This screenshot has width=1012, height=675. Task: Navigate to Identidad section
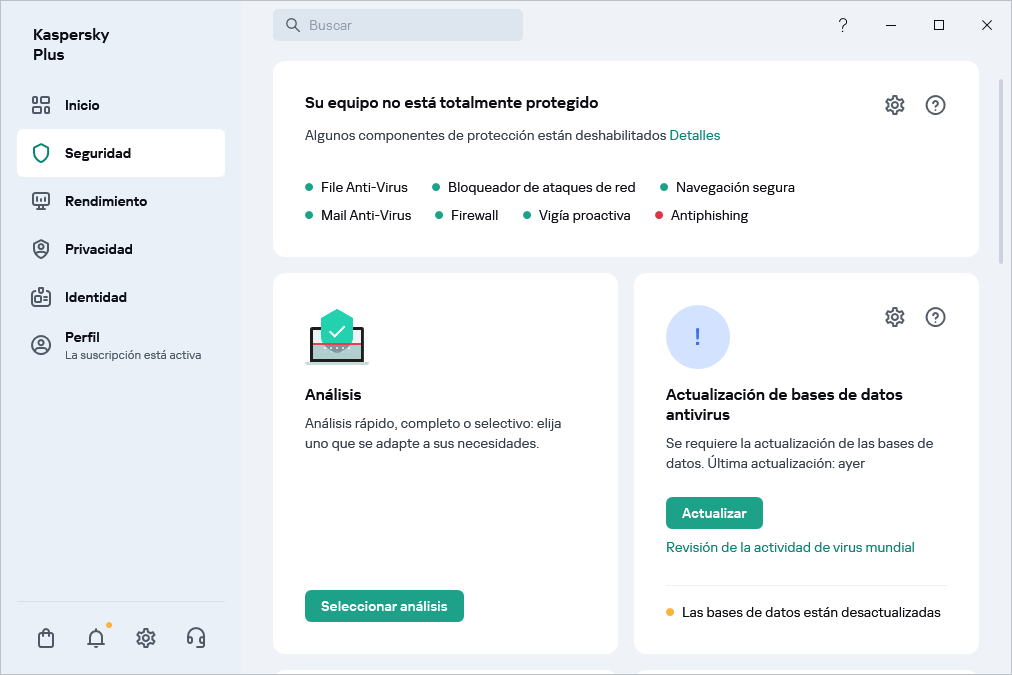(x=95, y=297)
